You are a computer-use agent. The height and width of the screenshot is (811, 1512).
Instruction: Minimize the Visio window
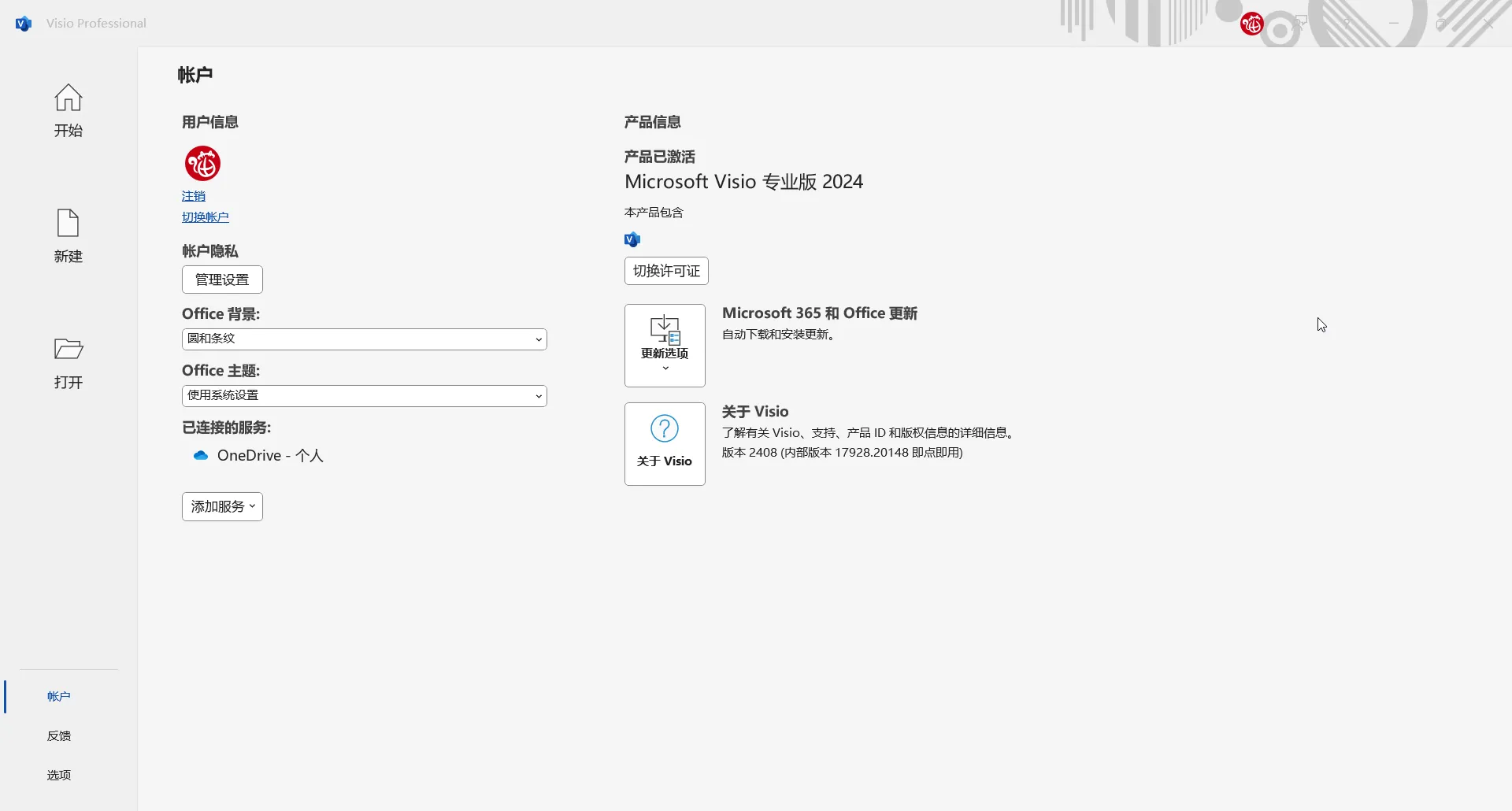pos(1394,24)
